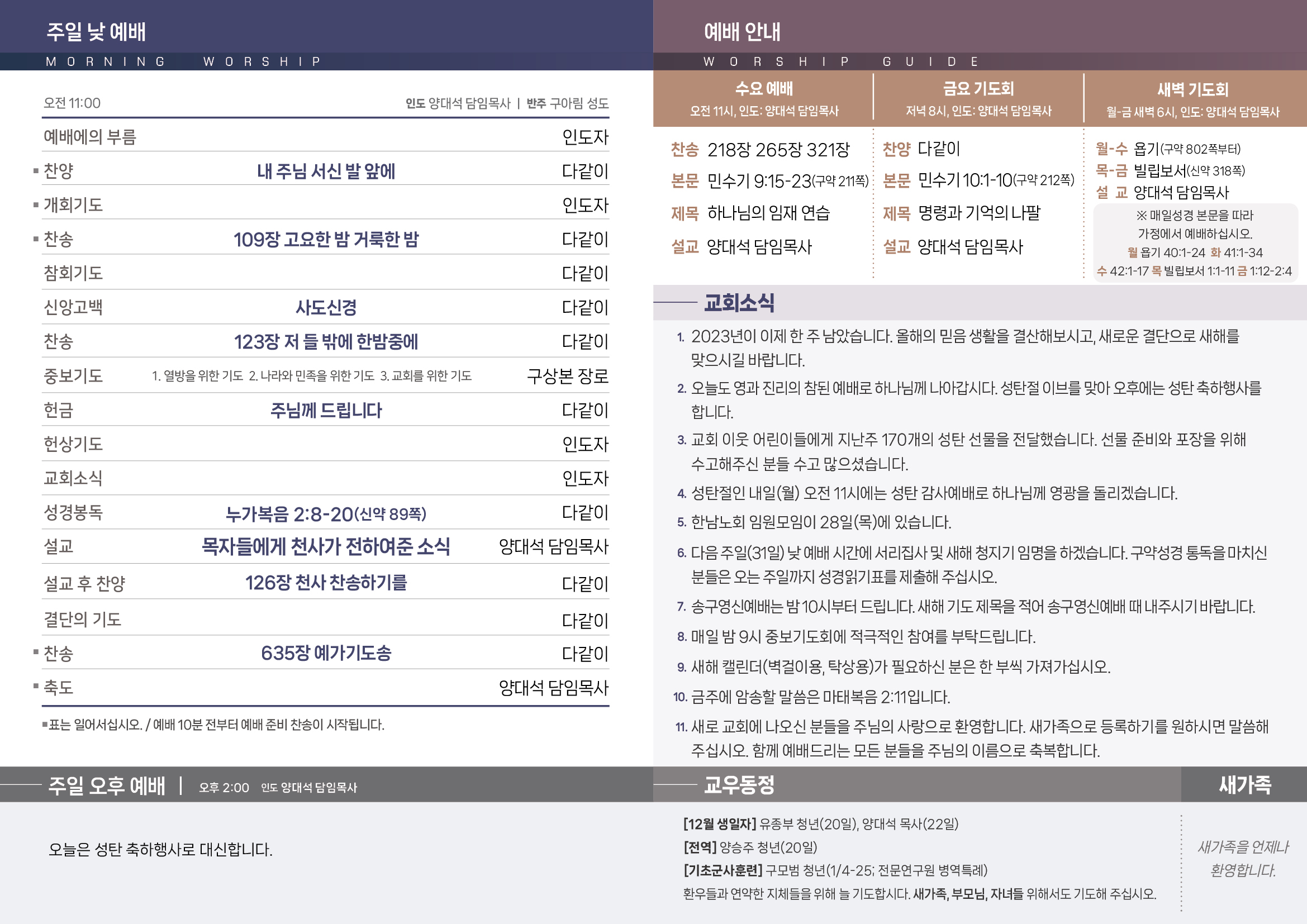
Task: Click the 'MORNING WORSHIP' subtitle
Action: tap(184, 61)
